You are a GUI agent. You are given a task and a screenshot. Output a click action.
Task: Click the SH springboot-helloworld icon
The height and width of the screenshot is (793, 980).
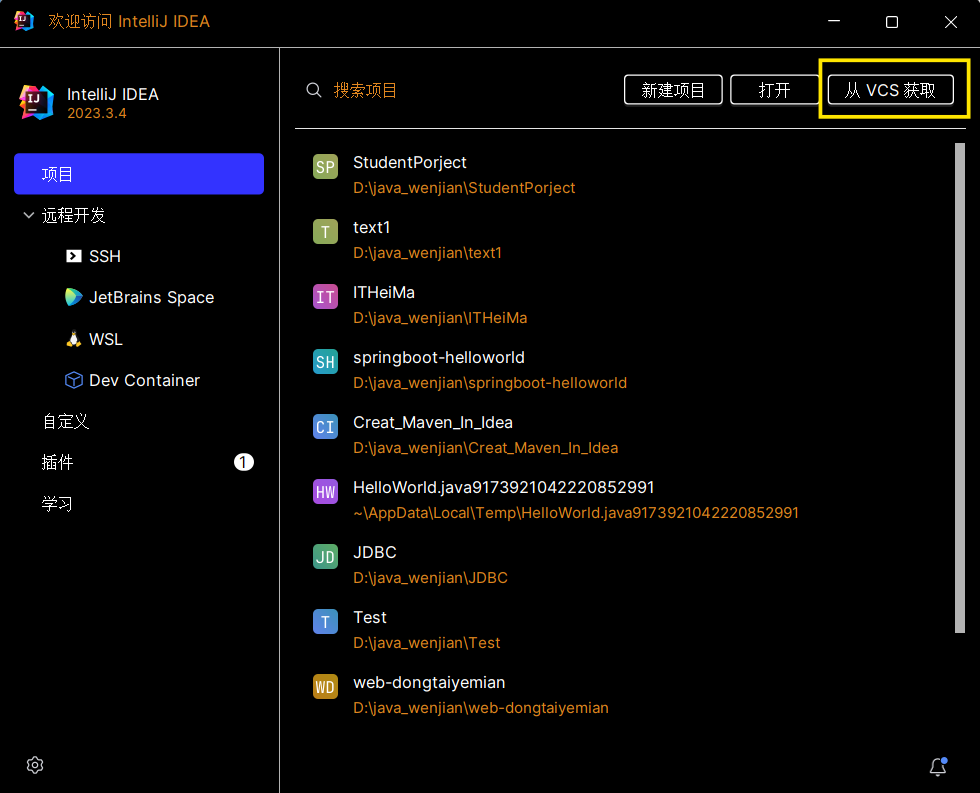tap(325, 362)
